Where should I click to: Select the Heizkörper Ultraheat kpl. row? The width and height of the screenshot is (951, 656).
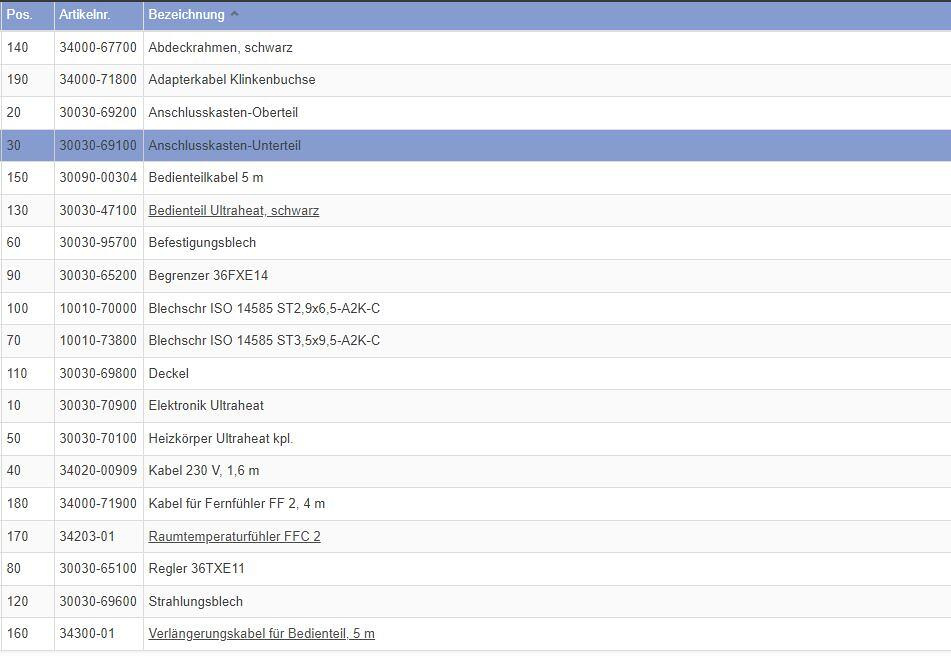[220, 439]
